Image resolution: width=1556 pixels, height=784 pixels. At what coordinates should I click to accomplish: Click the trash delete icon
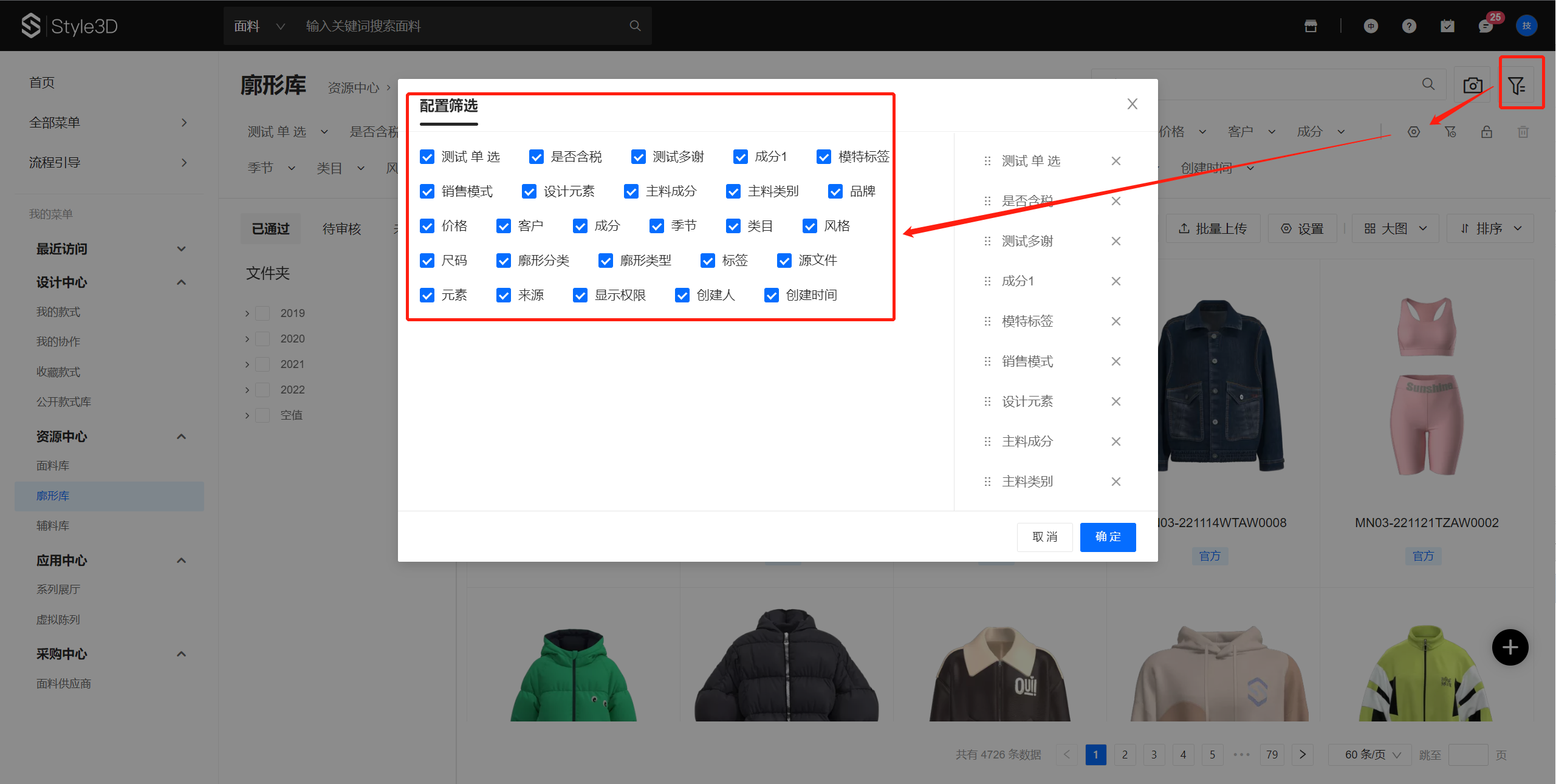point(1523,132)
